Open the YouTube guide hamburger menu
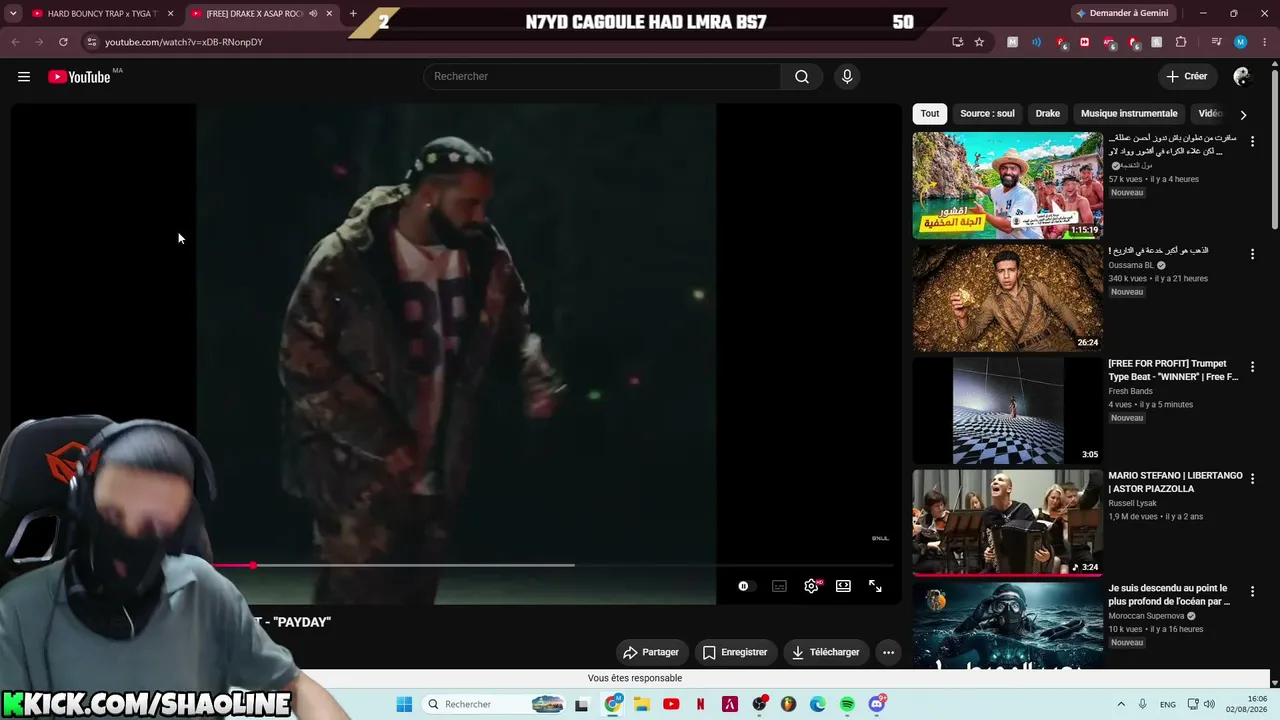This screenshot has width=1280, height=720. (24, 77)
